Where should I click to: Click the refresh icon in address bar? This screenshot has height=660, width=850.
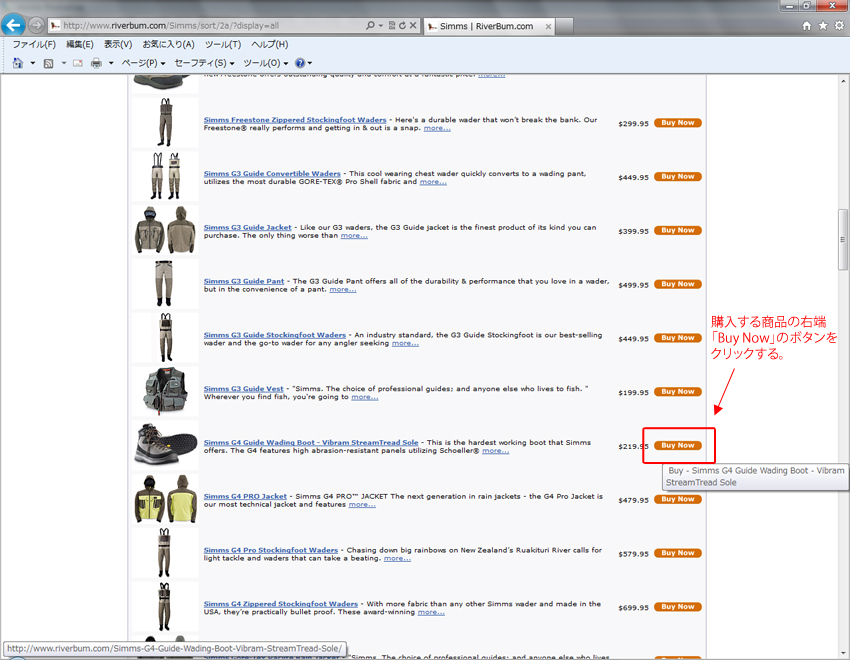402,25
